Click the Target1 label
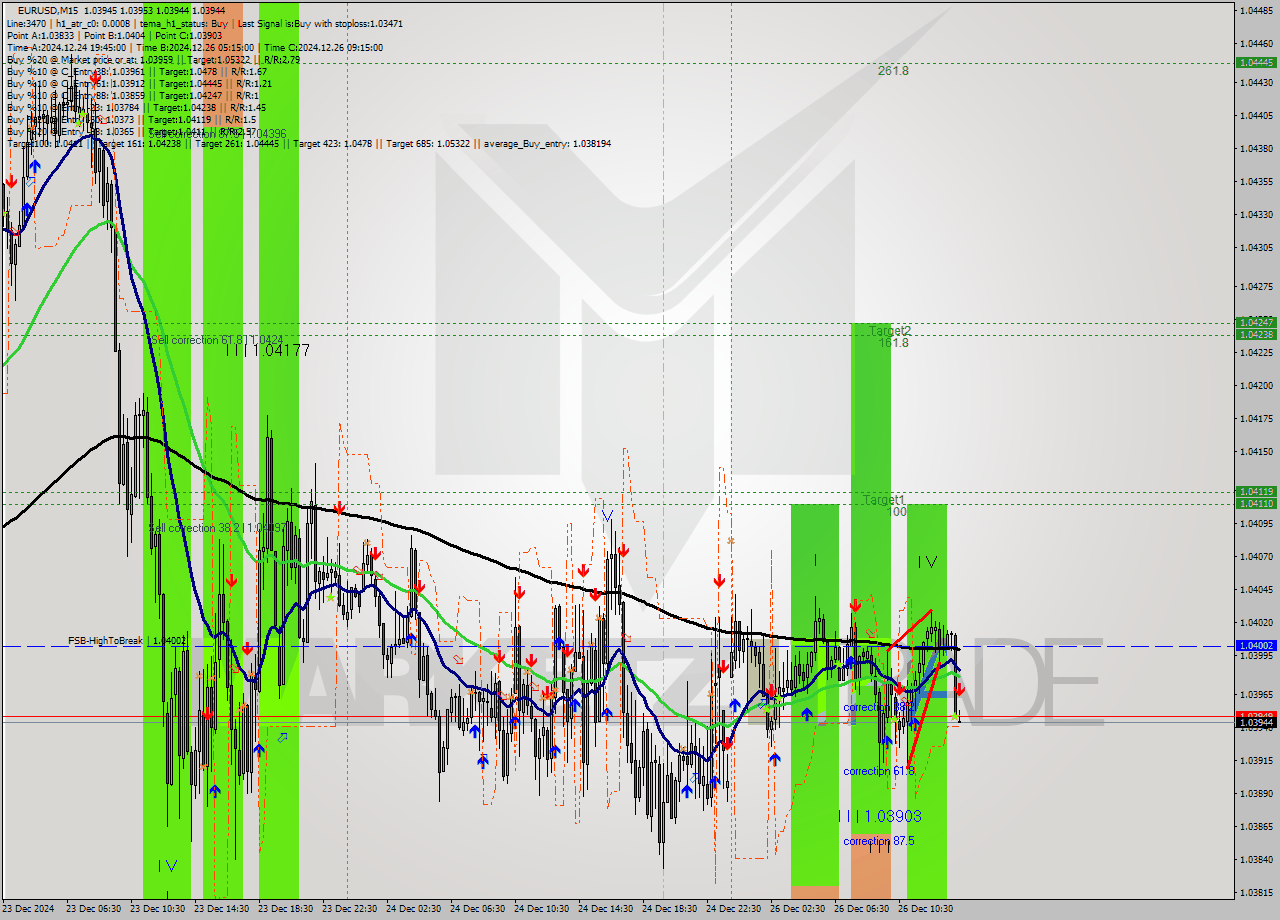The image size is (1280, 920). (884, 500)
